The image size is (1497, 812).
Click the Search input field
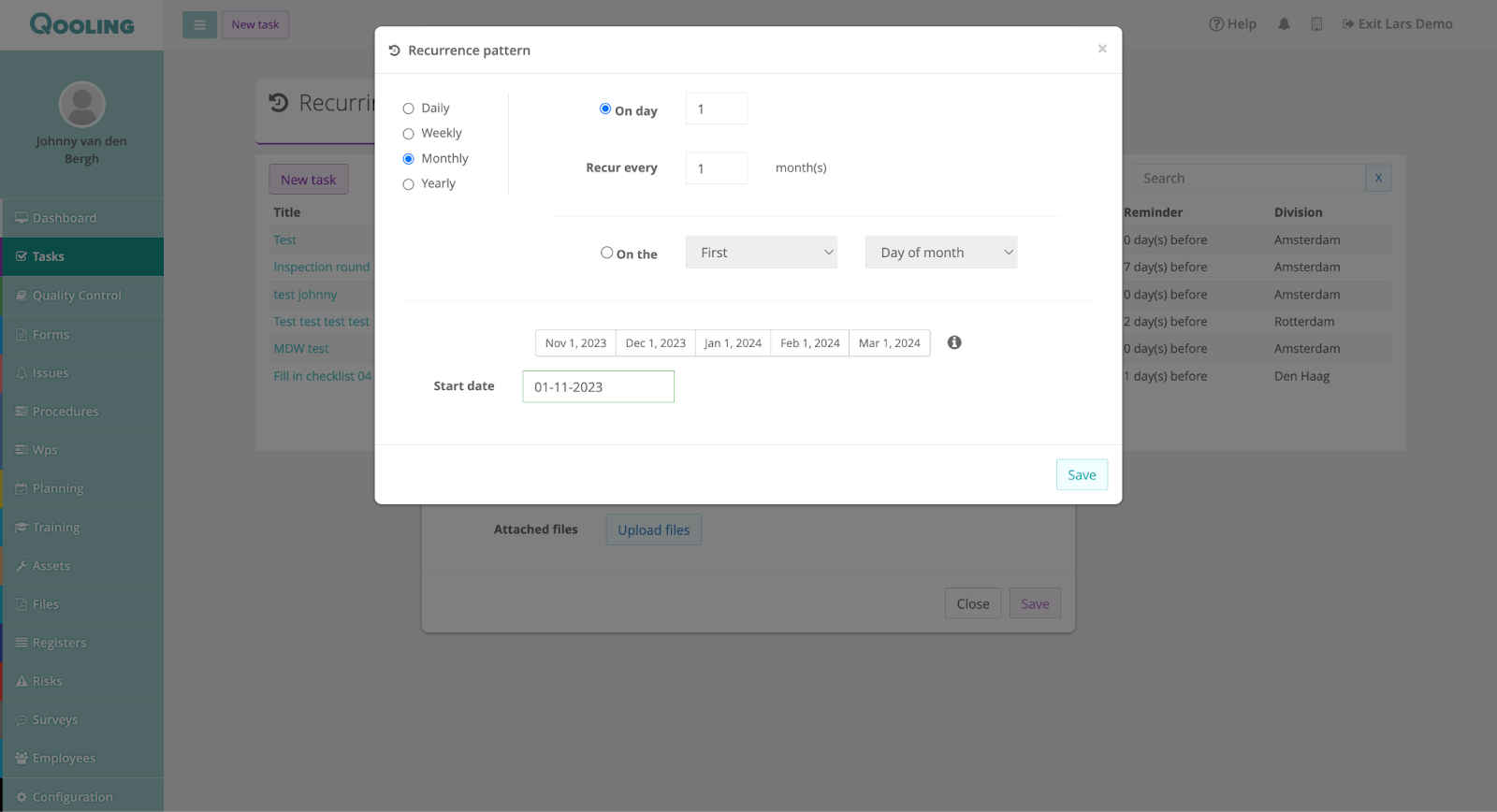pyautogui.click(x=1249, y=178)
